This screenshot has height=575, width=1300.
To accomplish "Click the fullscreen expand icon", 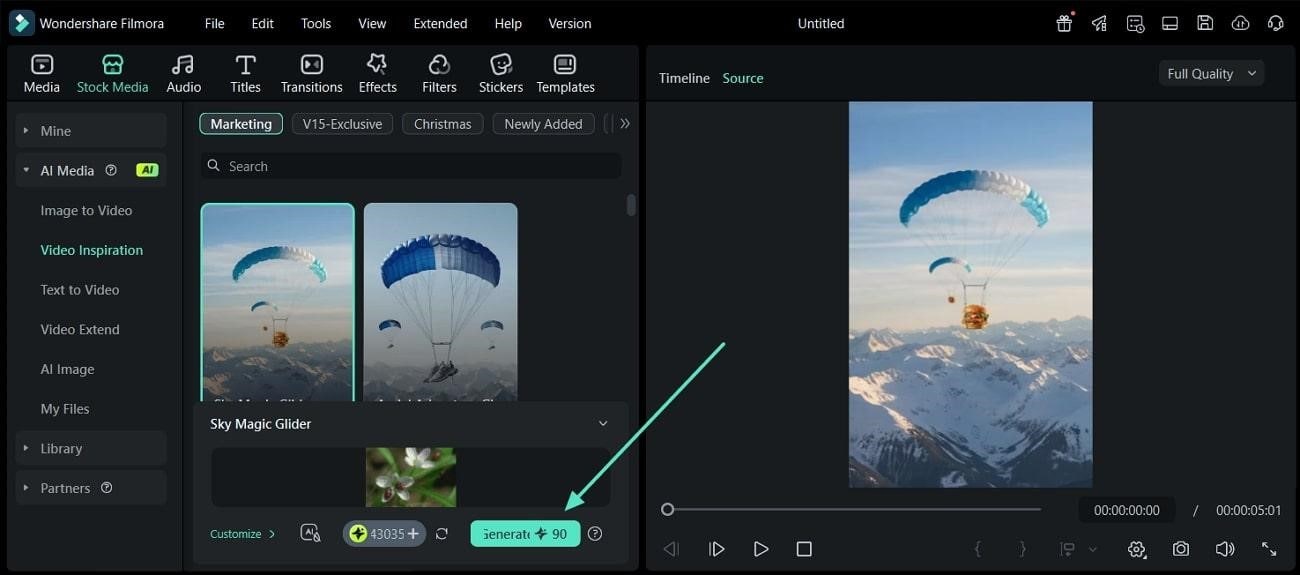I will pyautogui.click(x=1269, y=549).
